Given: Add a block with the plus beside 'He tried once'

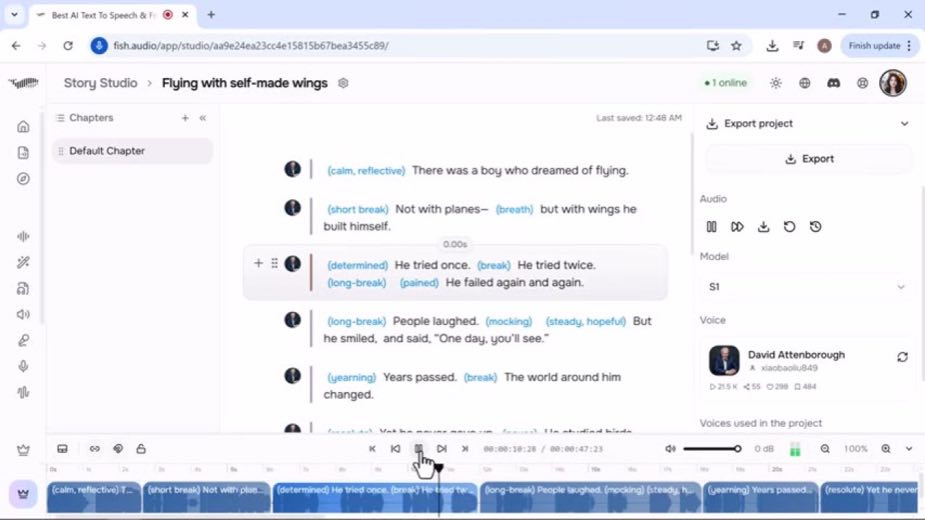Looking at the screenshot, I should click(258, 263).
